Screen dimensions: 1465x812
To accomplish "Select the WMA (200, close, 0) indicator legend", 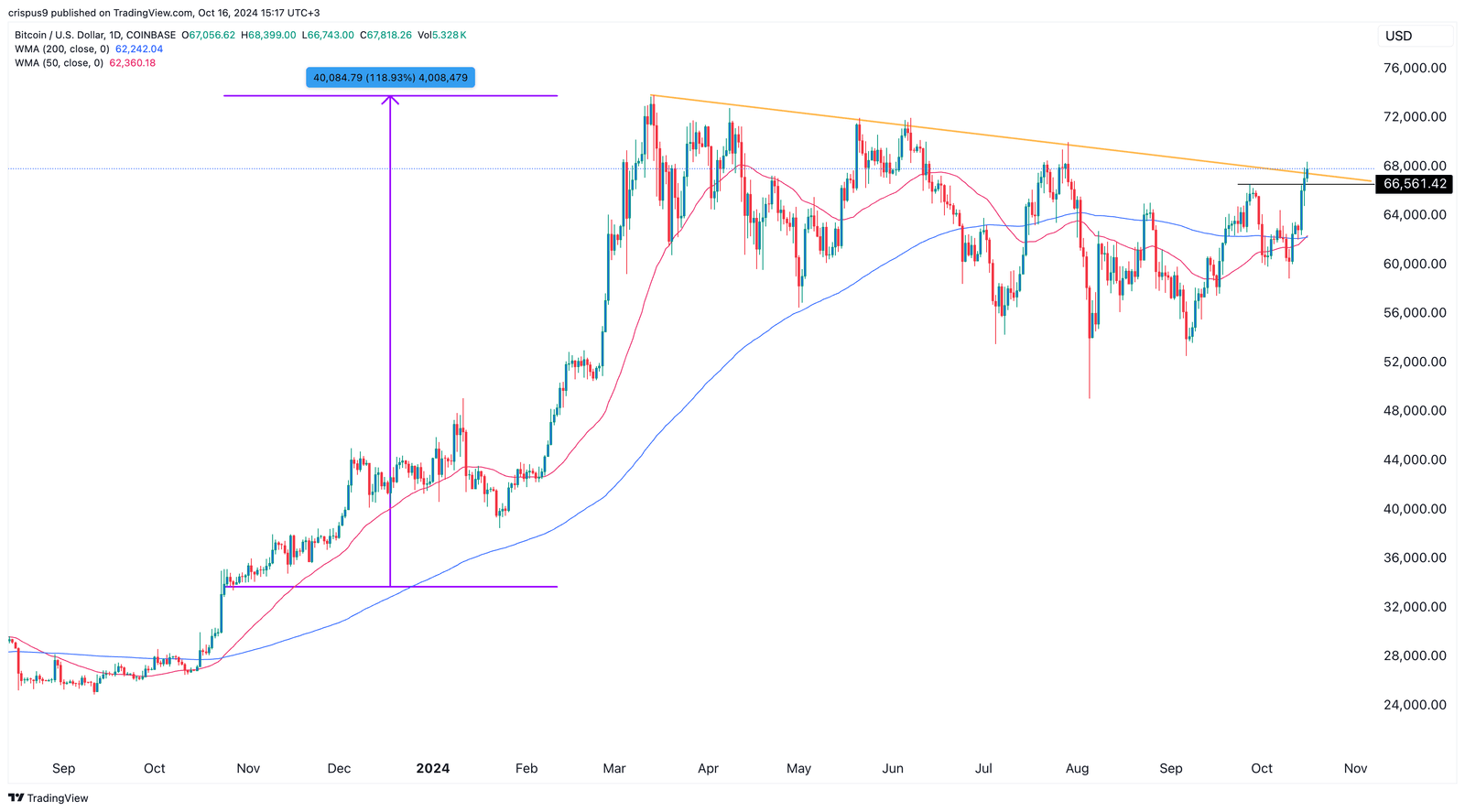I will [62, 49].
